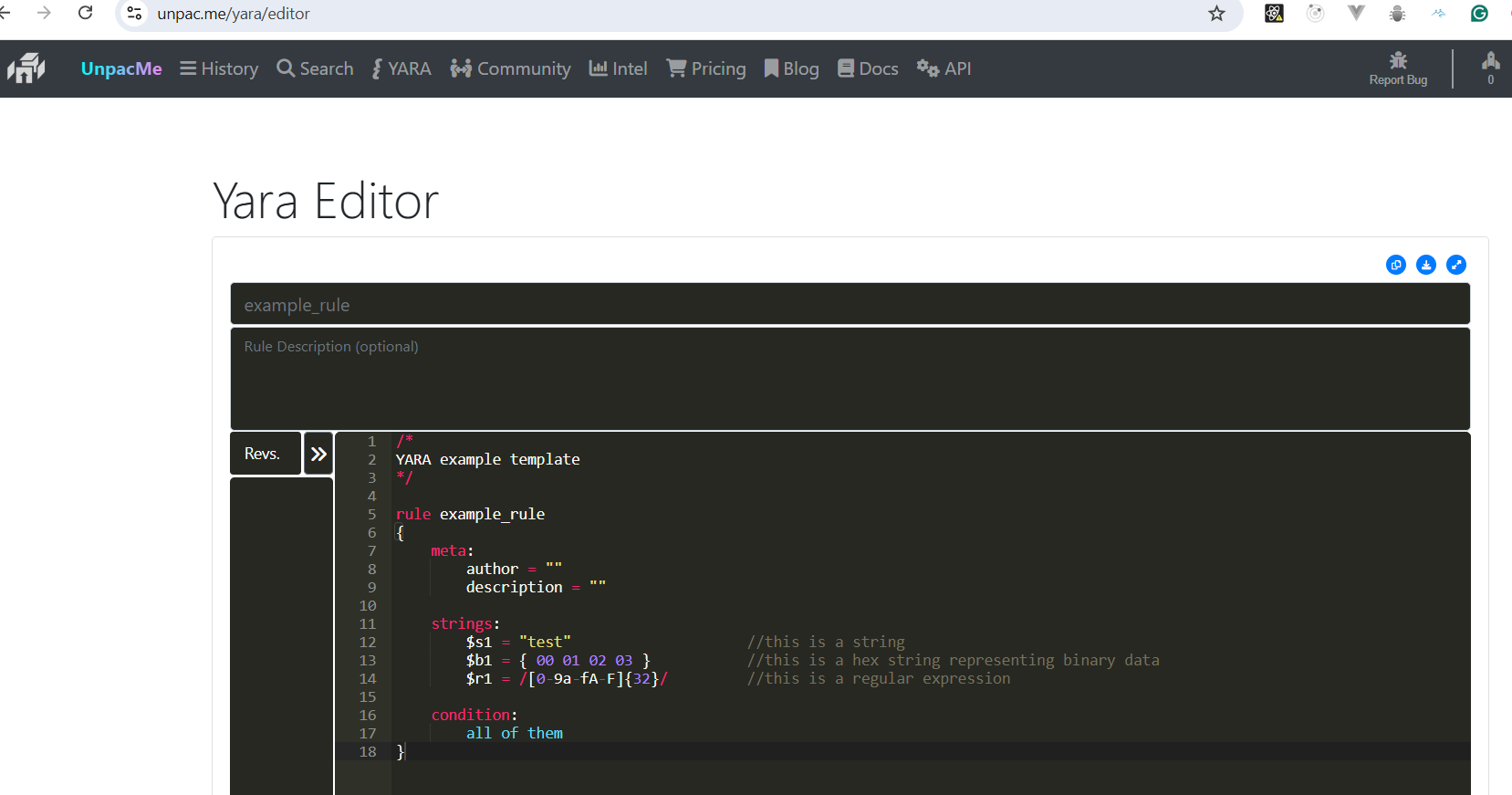
Task: Click the $b1 hex string definition
Action: (558, 660)
